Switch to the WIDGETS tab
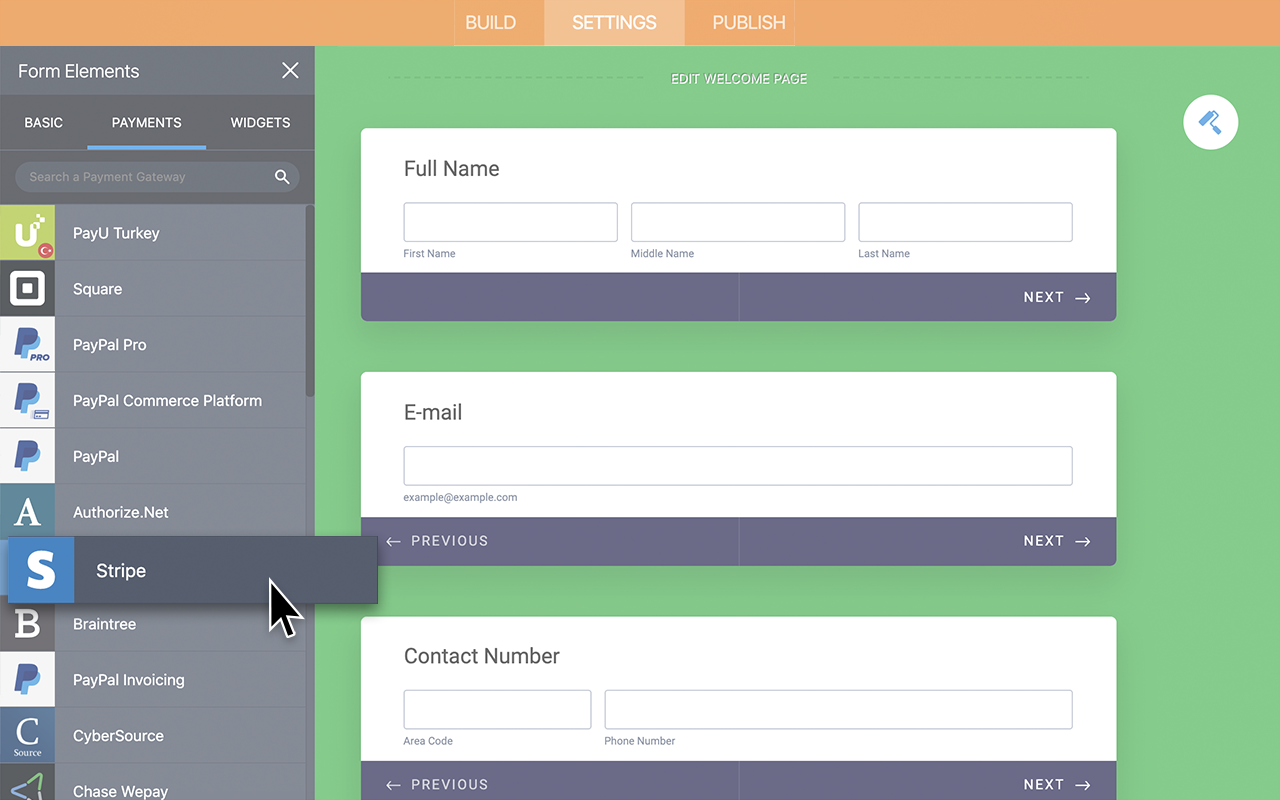The height and width of the screenshot is (800, 1280). click(x=260, y=122)
